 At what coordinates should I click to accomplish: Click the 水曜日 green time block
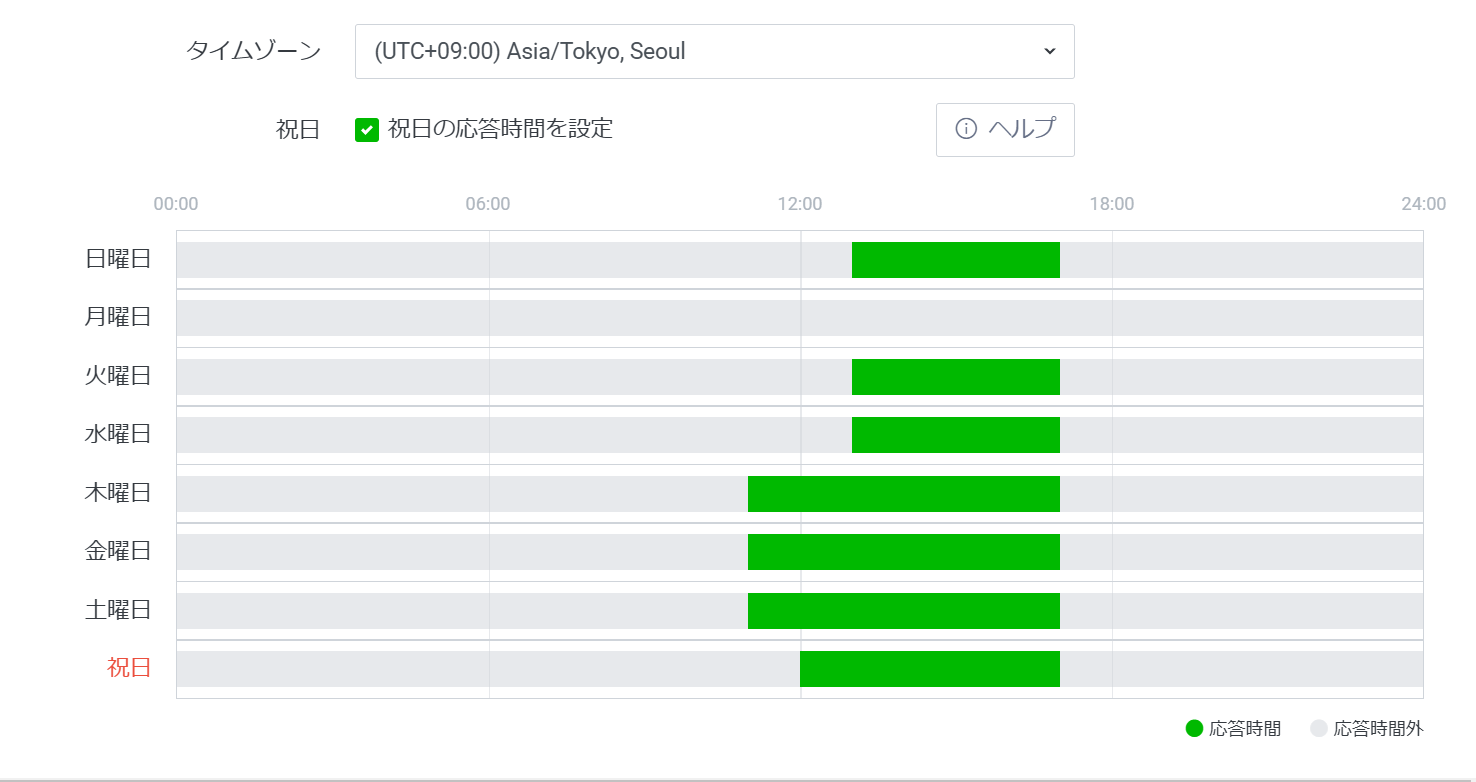coord(955,434)
